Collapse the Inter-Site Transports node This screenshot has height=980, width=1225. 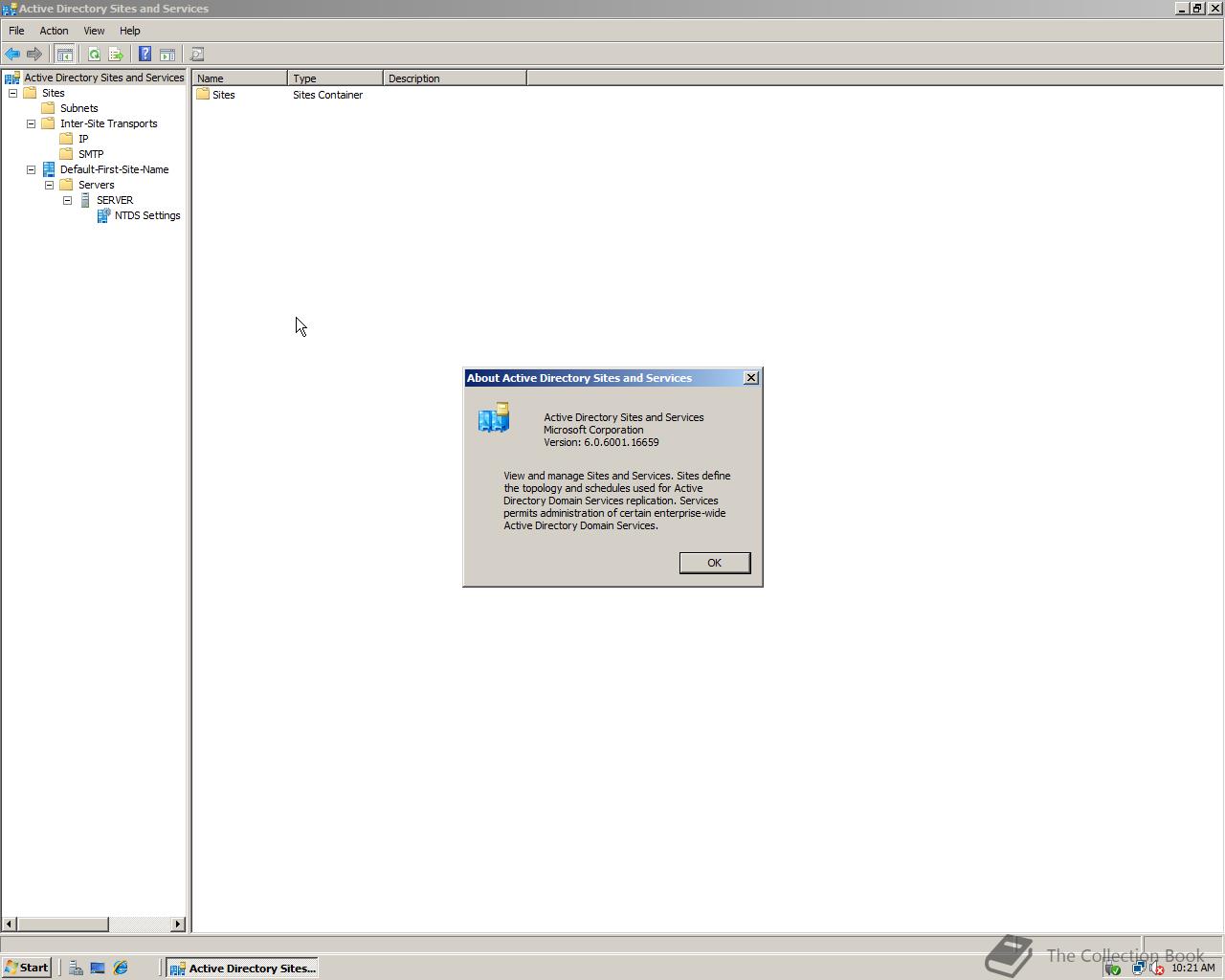point(31,123)
